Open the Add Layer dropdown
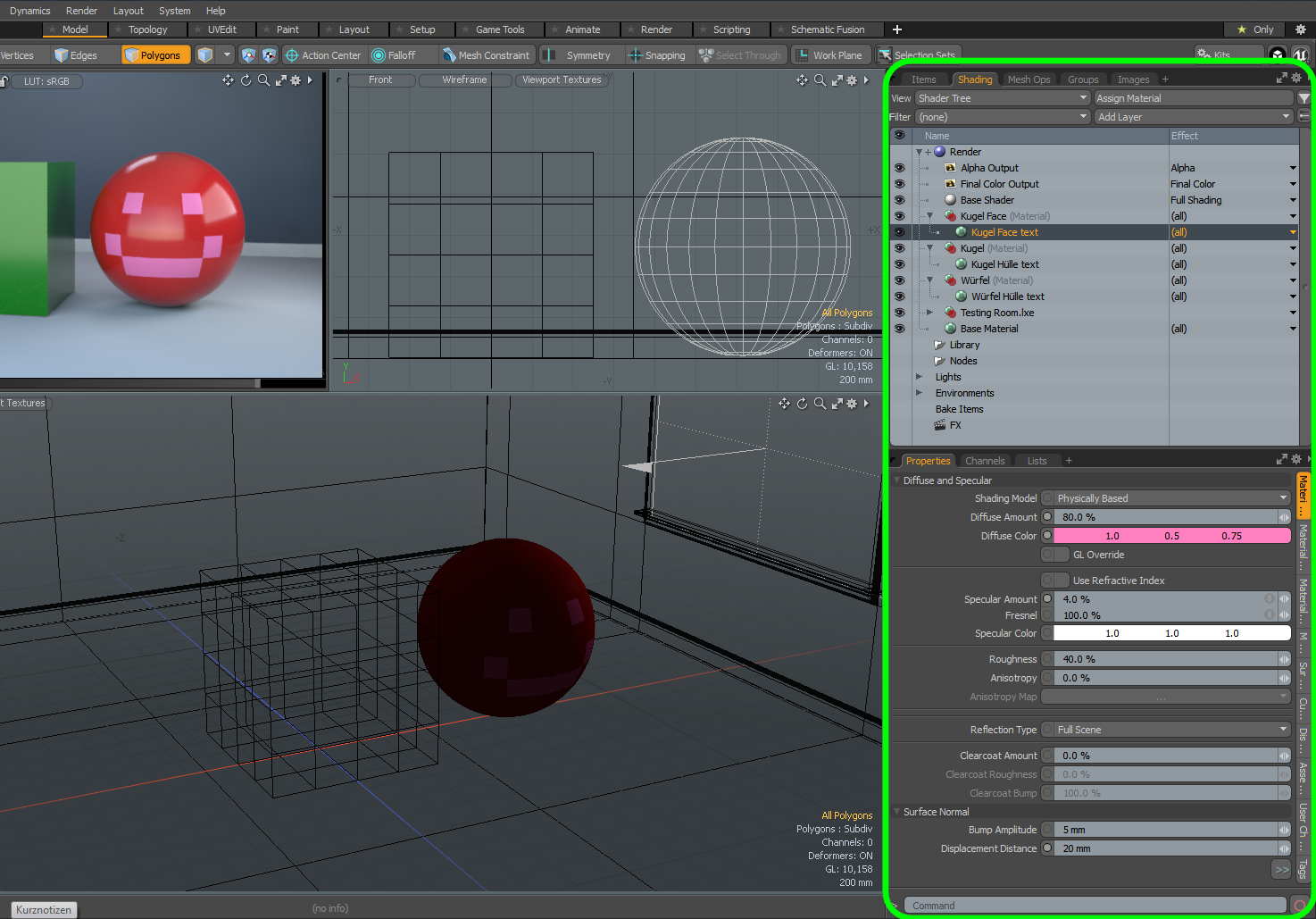This screenshot has height=919, width=1316. tap(1194, 117)
